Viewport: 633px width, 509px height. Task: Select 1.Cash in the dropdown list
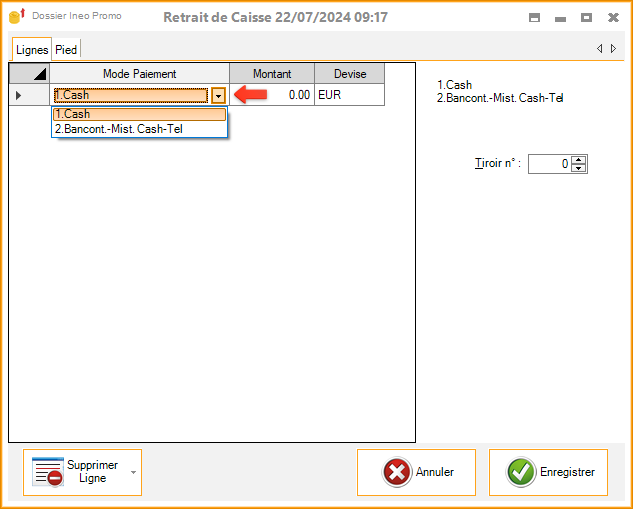139,114
